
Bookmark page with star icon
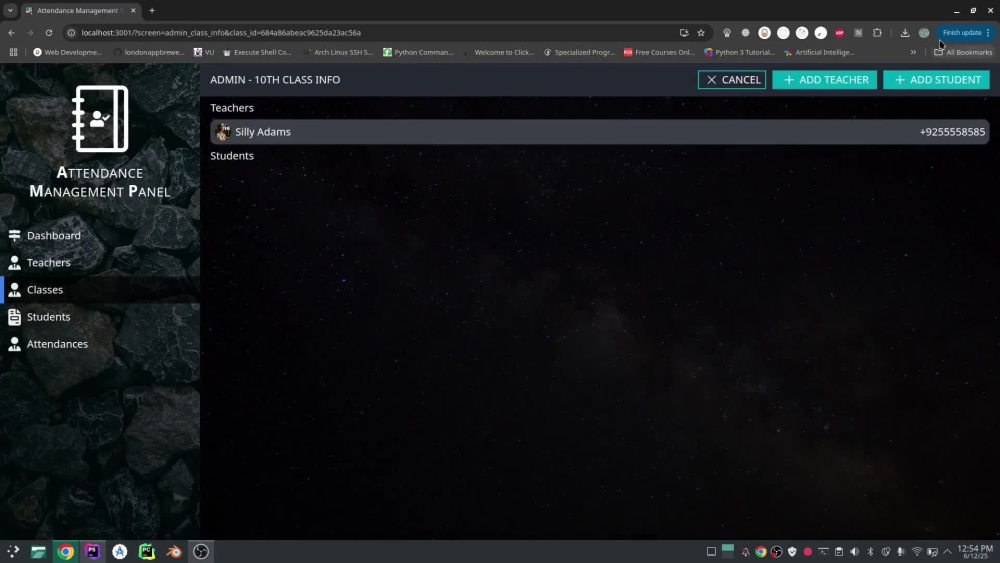(x=701, y=33)
